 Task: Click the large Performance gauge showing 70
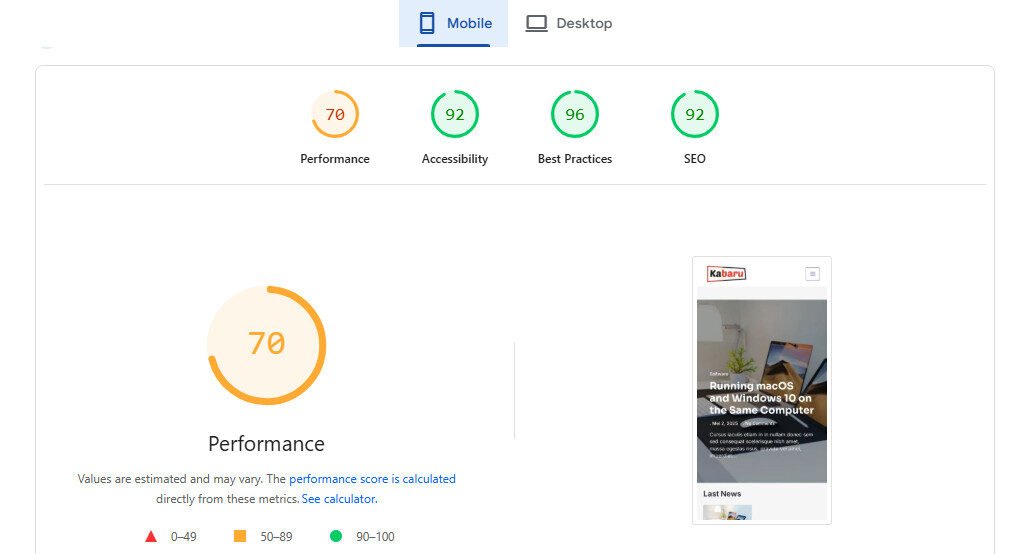pos(267,345)
